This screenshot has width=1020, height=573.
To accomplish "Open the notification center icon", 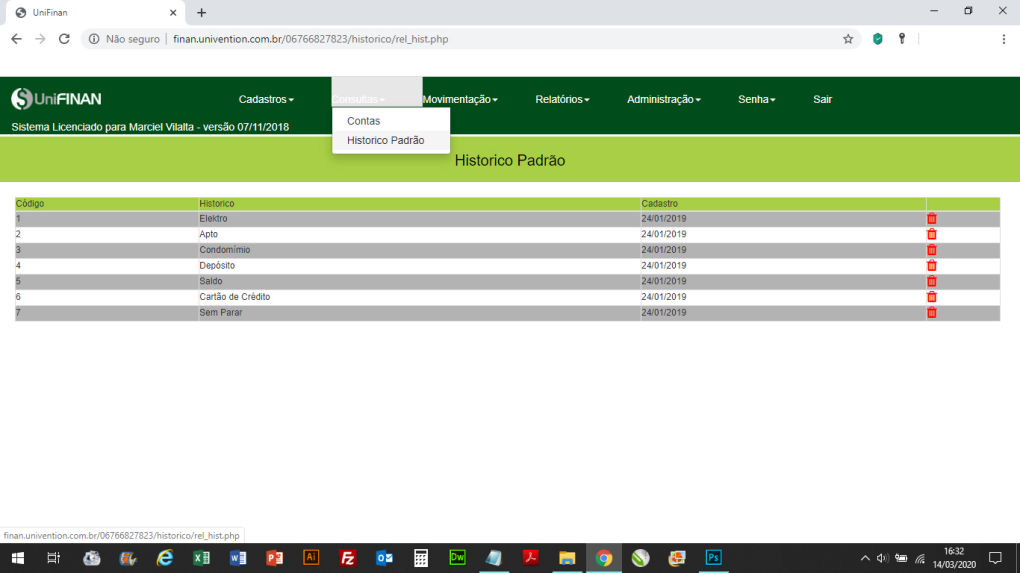I will point(995,558).
